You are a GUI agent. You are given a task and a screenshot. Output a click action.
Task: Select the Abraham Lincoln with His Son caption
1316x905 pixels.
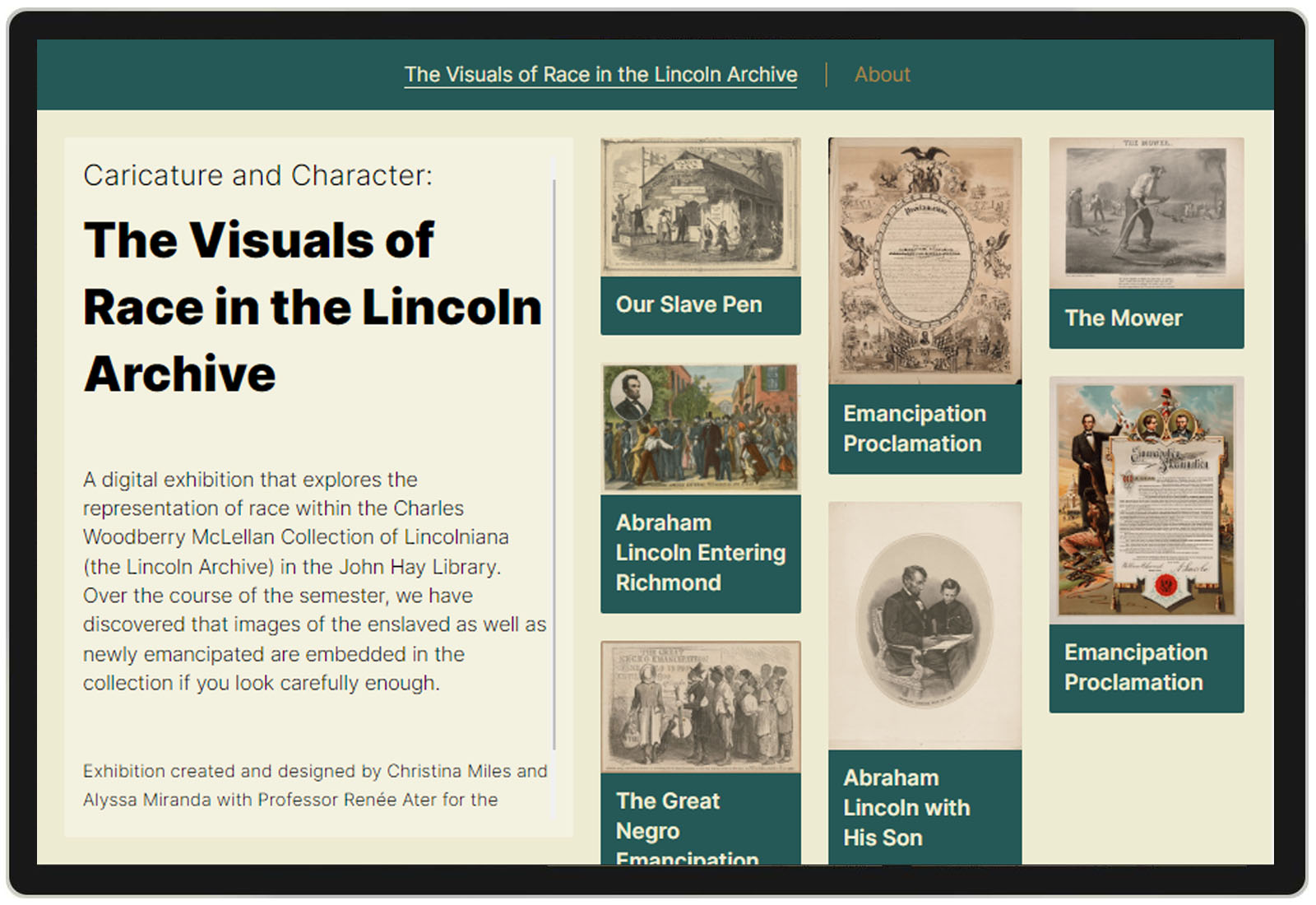tap(906, 808)
